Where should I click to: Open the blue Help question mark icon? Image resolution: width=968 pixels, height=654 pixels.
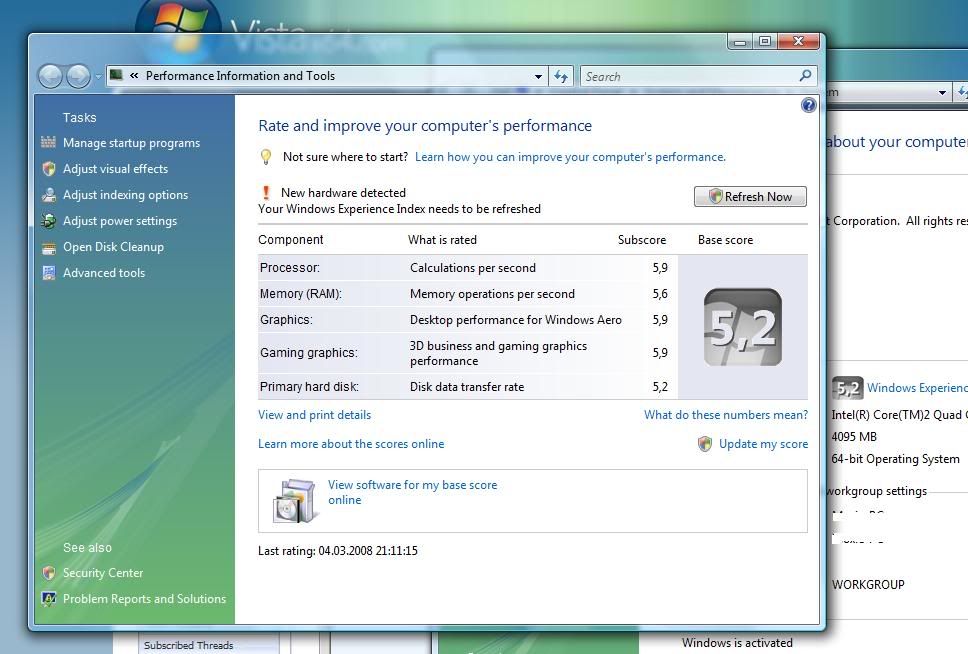(808, 105)
